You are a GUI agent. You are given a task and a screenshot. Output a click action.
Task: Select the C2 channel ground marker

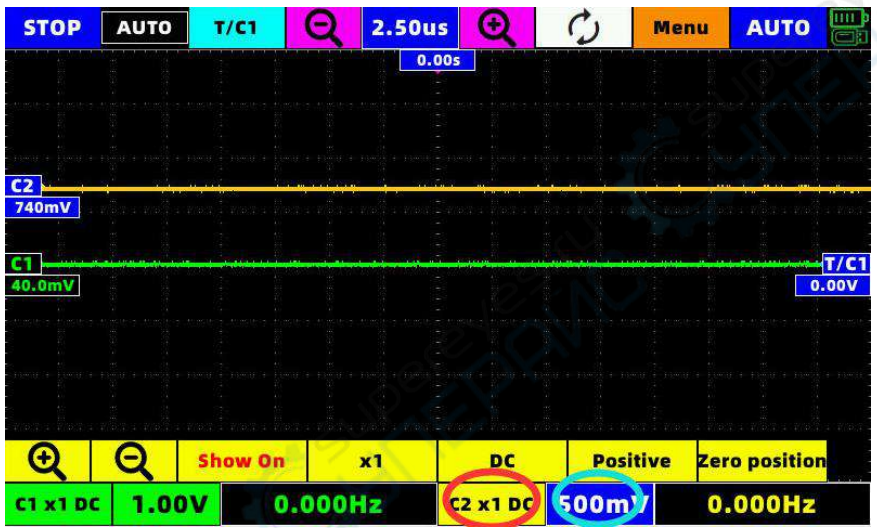click(23, 186)
